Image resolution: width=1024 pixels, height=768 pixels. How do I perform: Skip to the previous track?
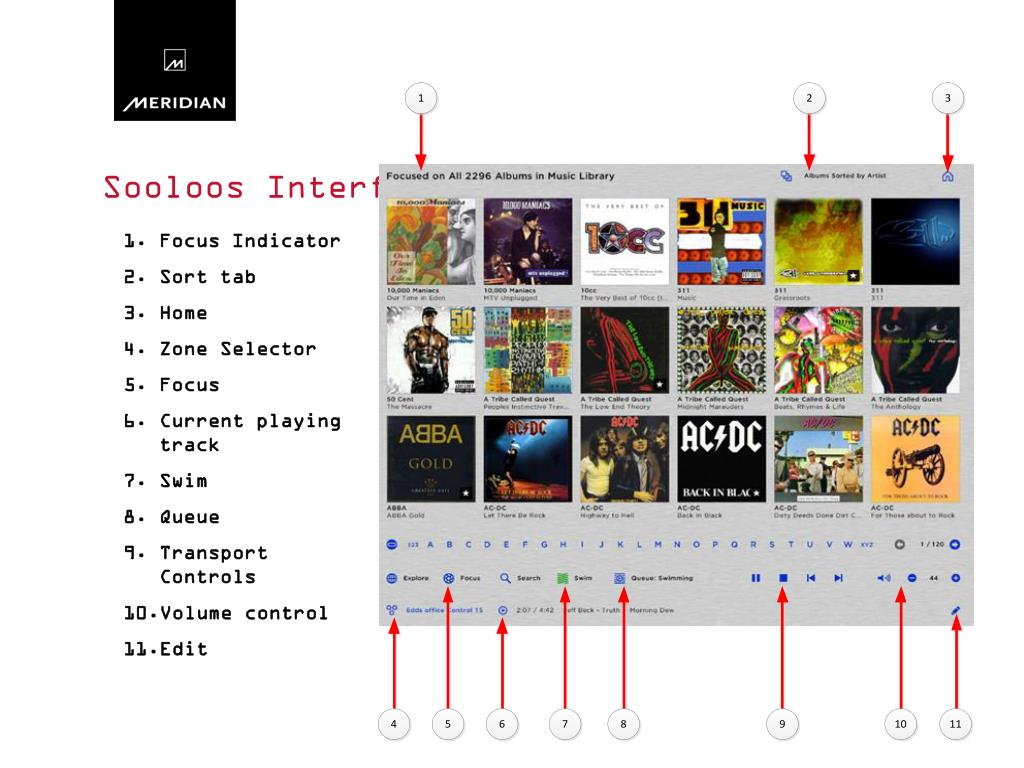811,578
